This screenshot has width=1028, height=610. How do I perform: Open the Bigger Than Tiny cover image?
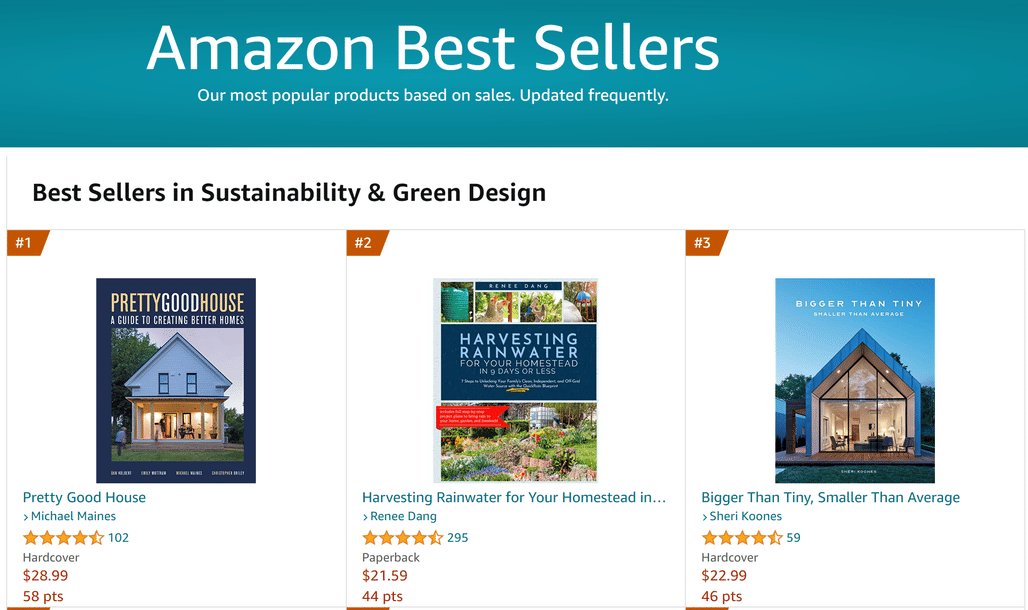tap(855, 380)
